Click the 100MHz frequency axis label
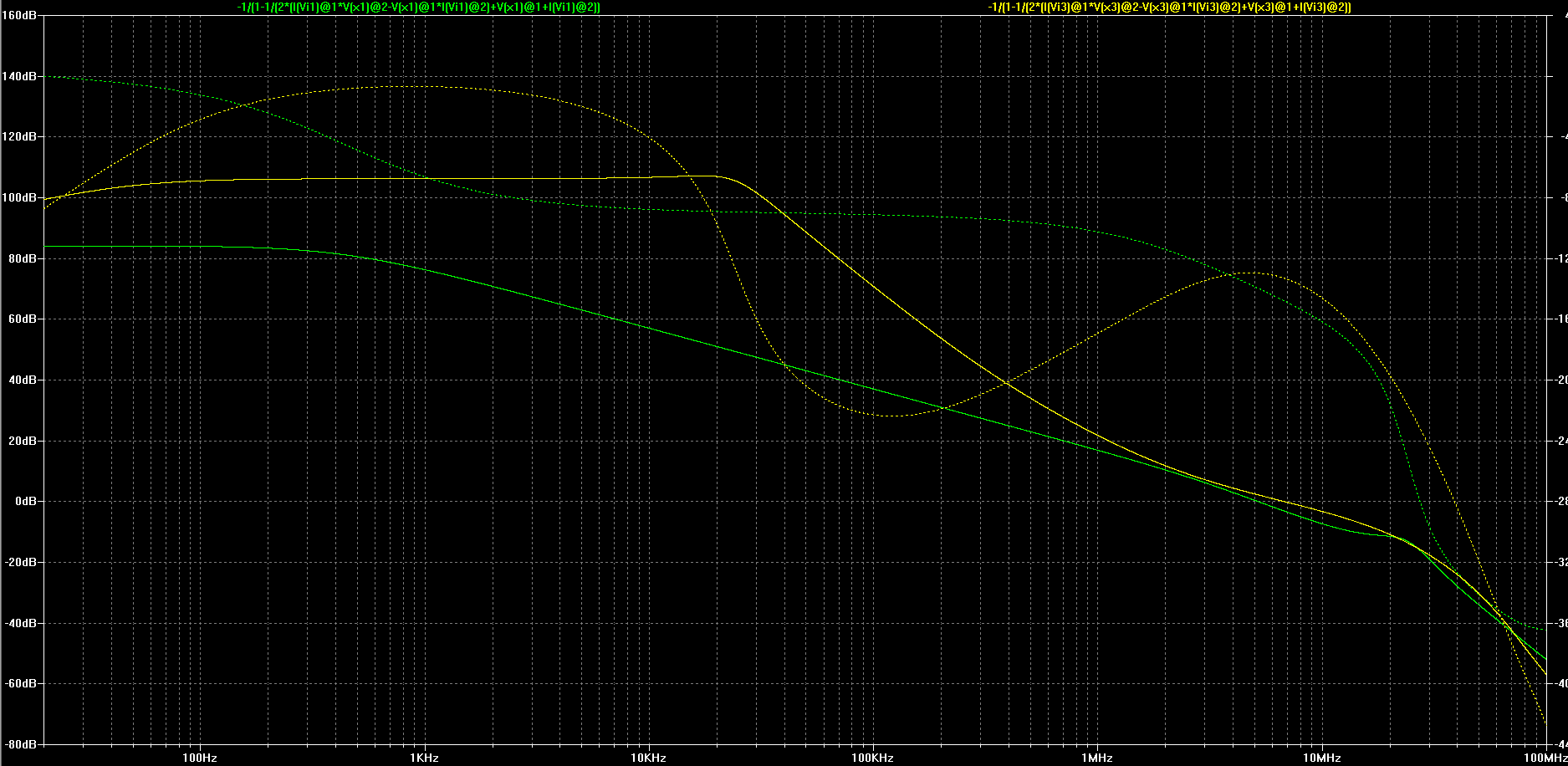 [x=1545, y=758]
